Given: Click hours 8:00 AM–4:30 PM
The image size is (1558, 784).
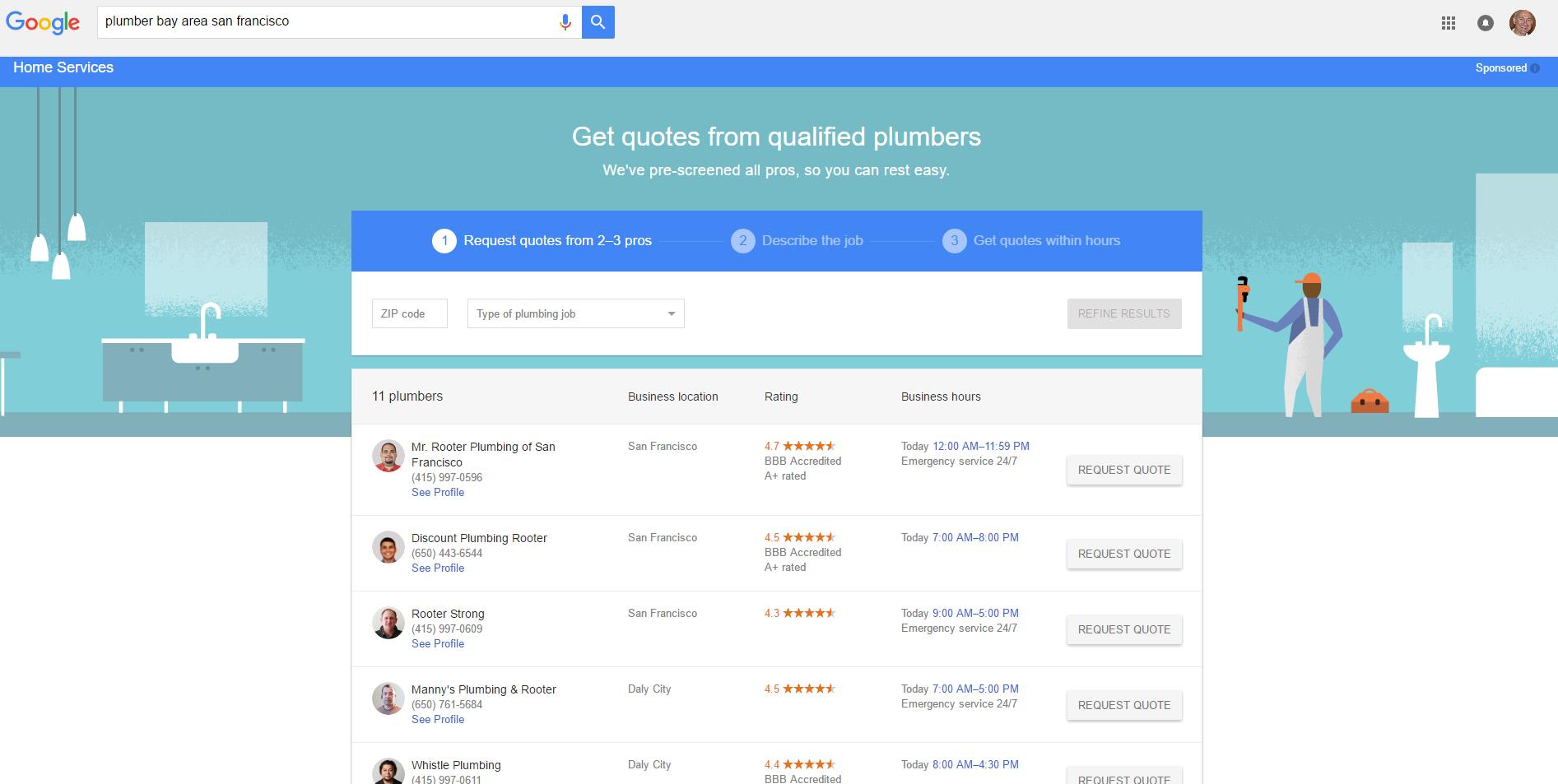Looking at the screenshot, I should point(975,764).
